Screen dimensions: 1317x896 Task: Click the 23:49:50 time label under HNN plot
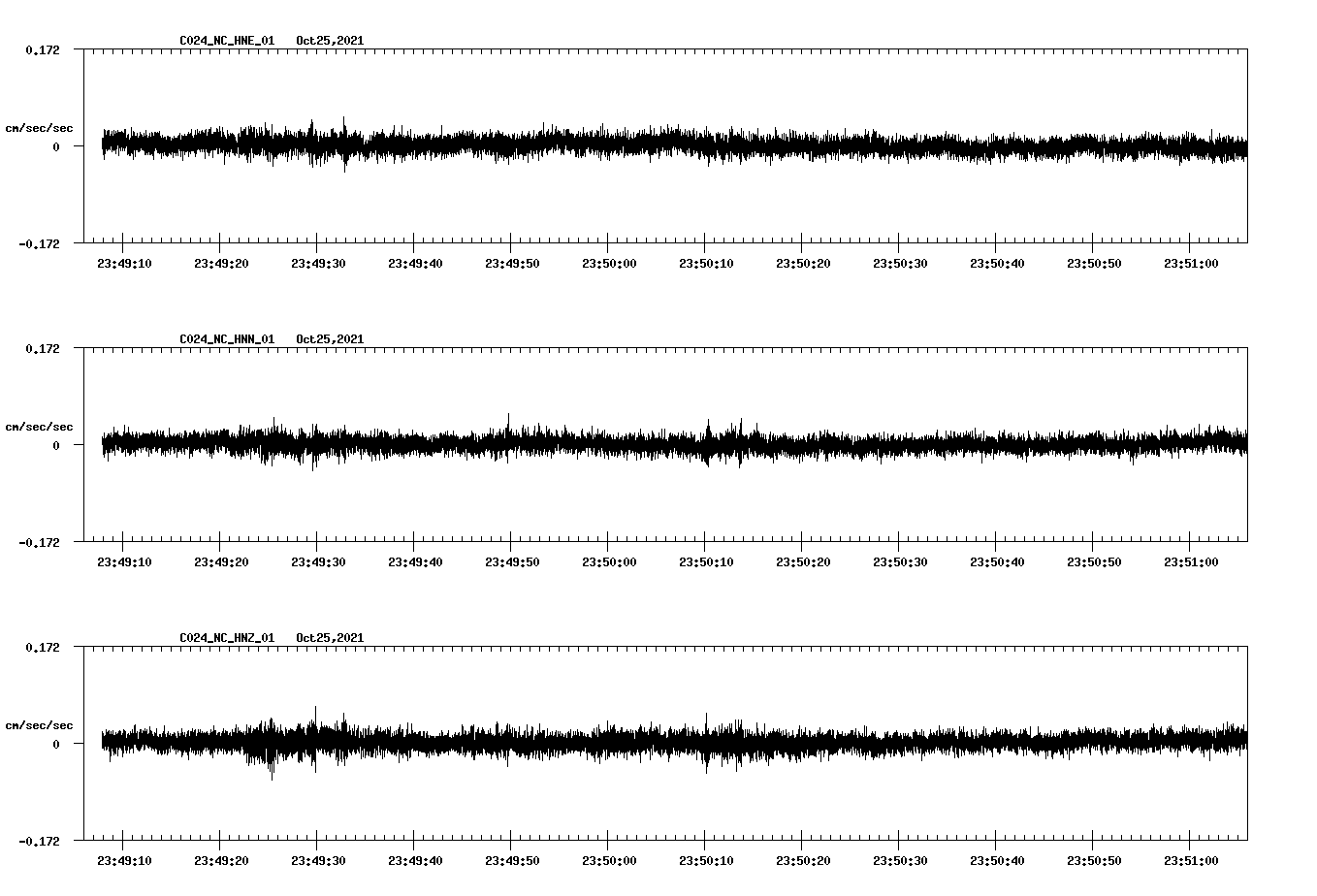tap(511, 561)
